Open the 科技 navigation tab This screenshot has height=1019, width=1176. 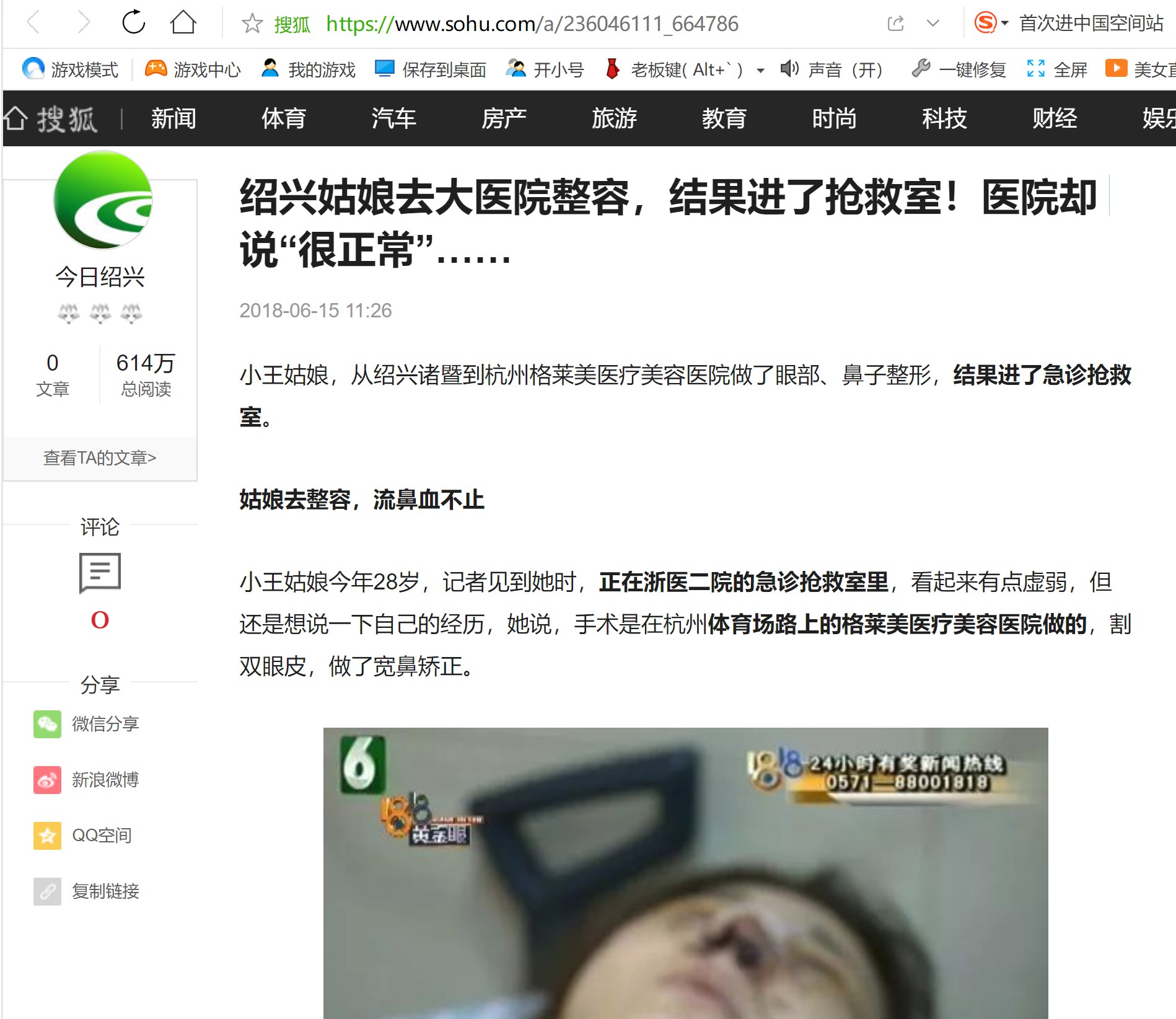click(x=944, y=118)
